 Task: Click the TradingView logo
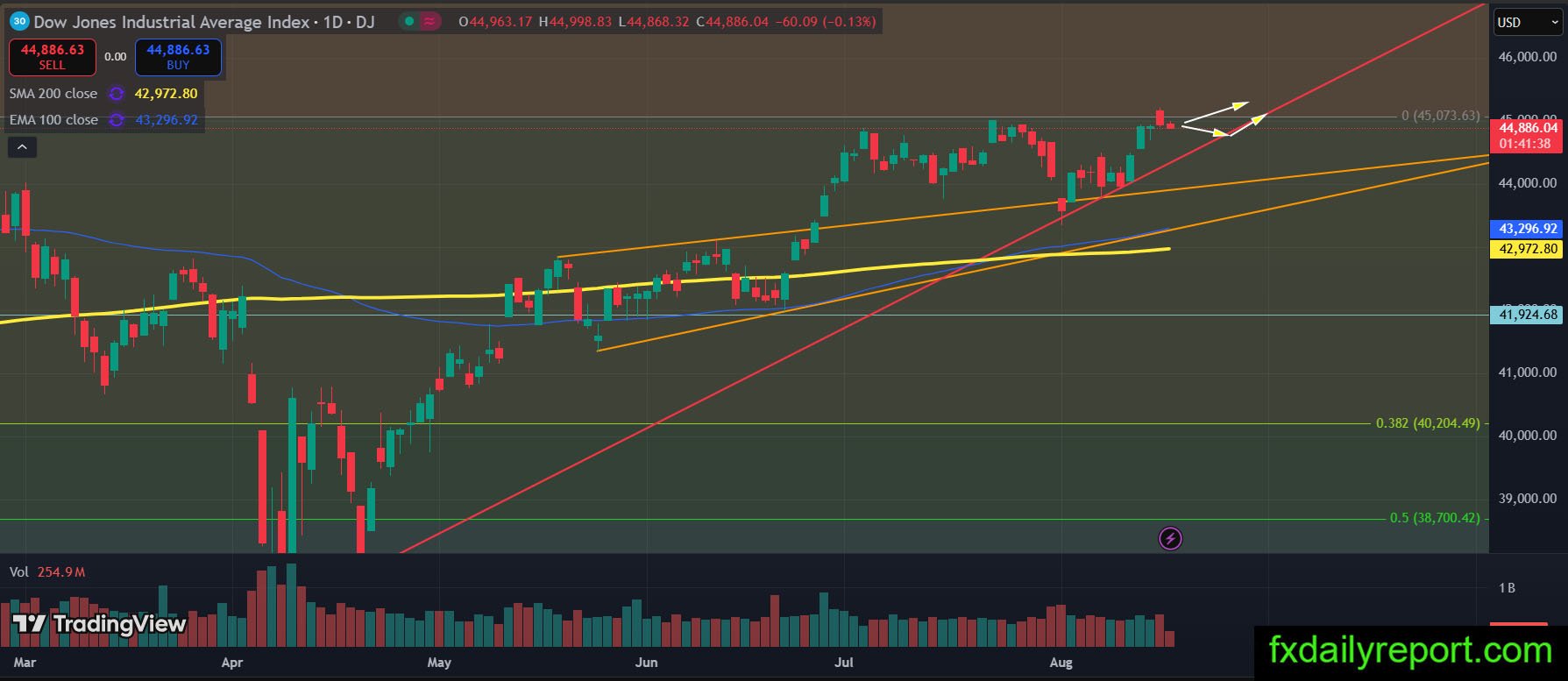(99, 624)
